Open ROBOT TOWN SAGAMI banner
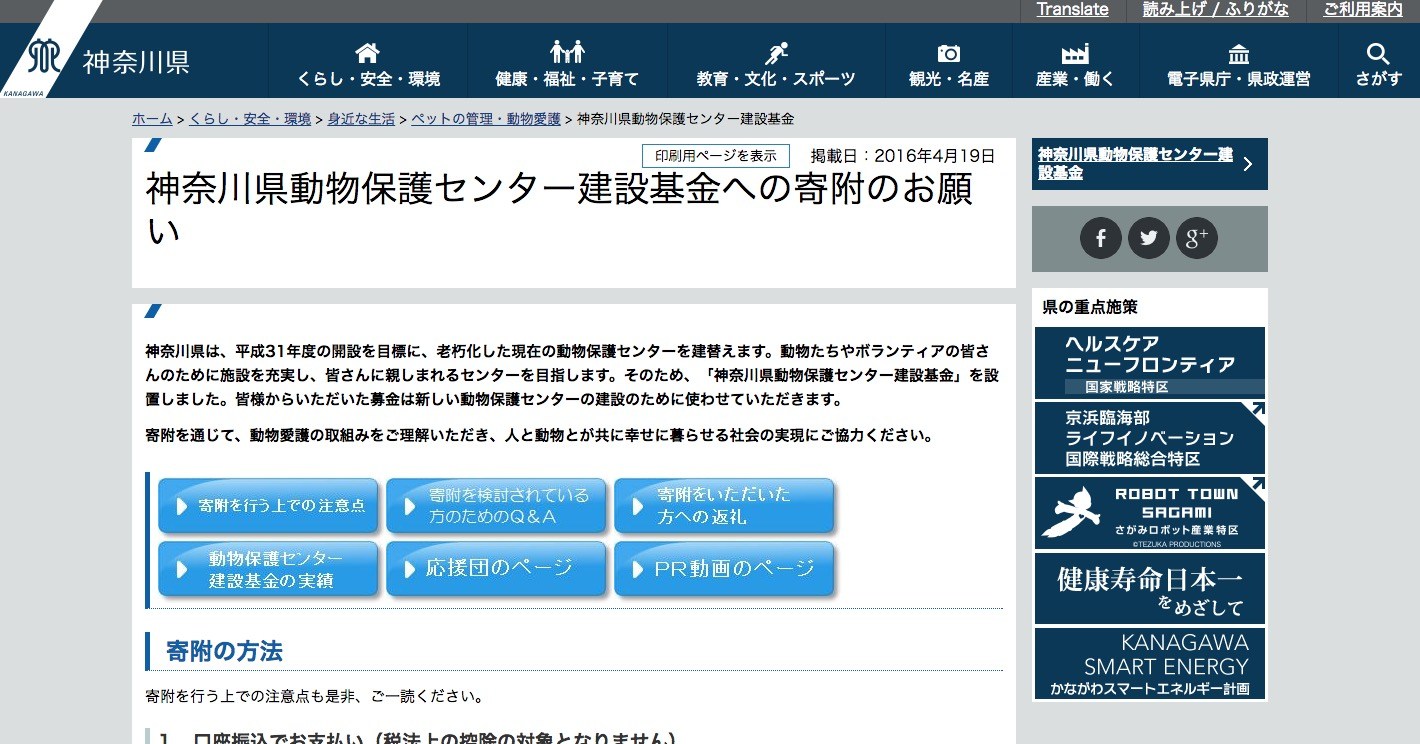 pos(1150,513)
